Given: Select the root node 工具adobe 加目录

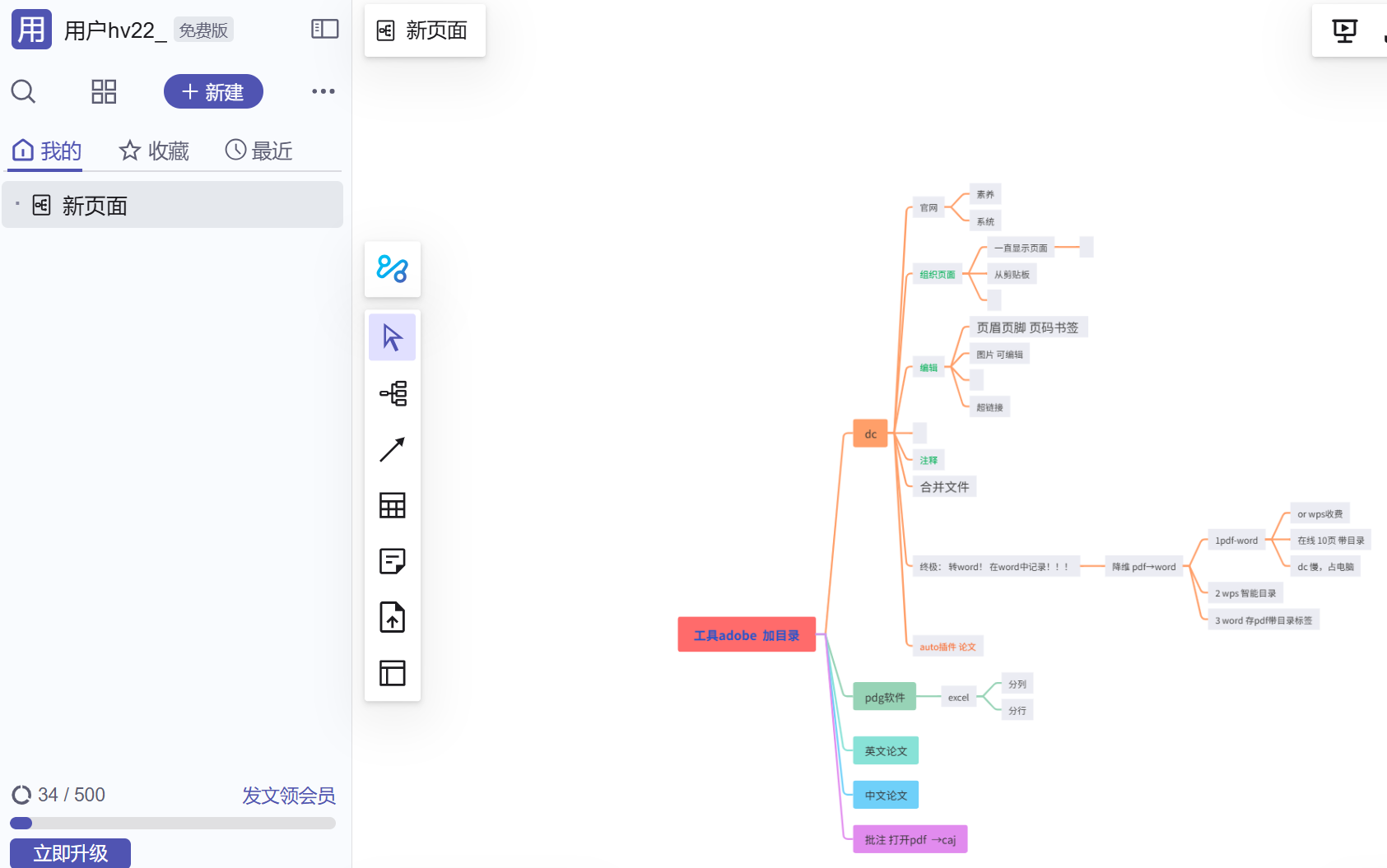Looking at the screenshot, I should (x=747, y=634).
